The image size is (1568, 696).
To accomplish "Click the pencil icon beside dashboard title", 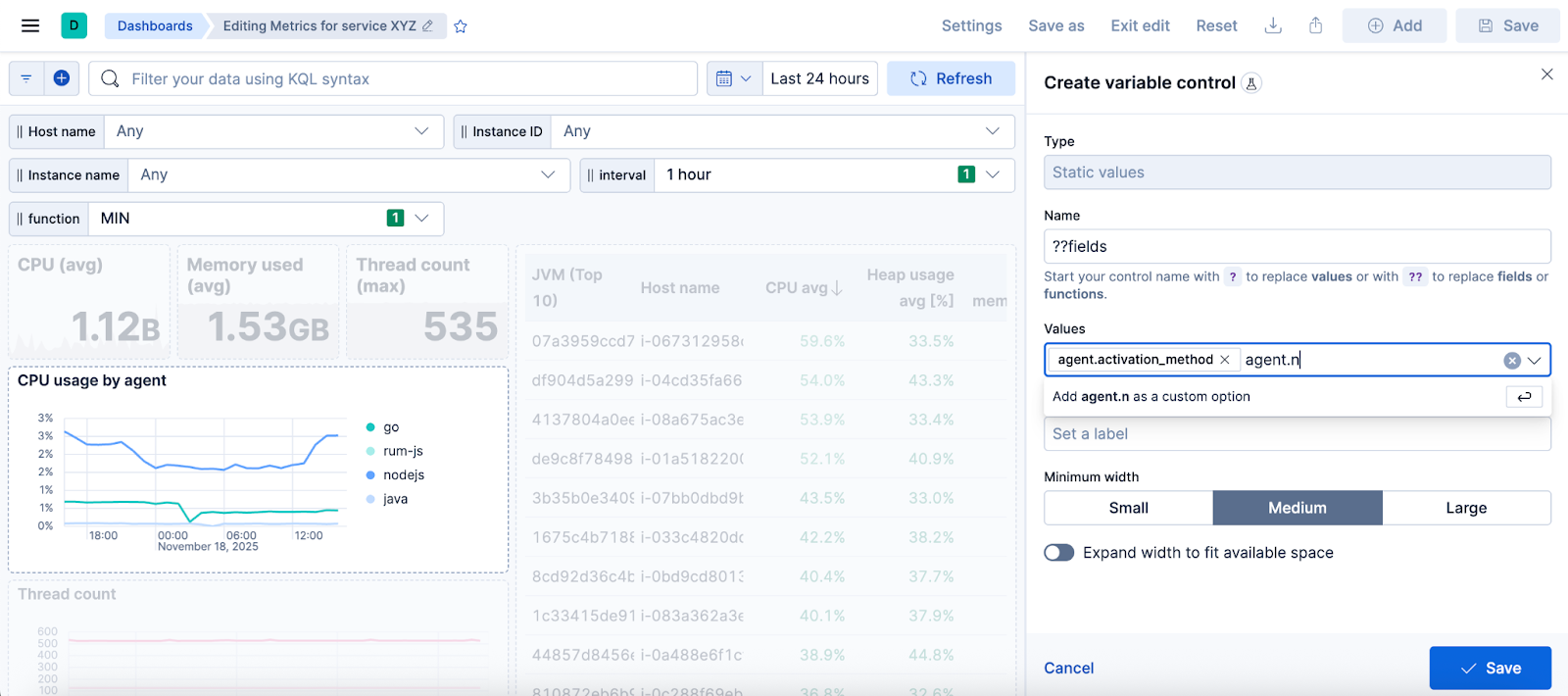I will coord(427,25).
